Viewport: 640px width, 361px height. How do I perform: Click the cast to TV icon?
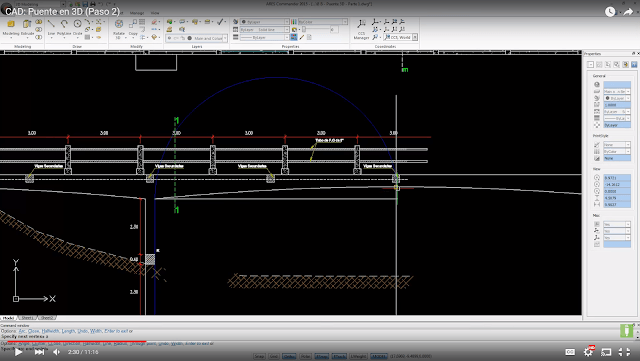point(607,352)
